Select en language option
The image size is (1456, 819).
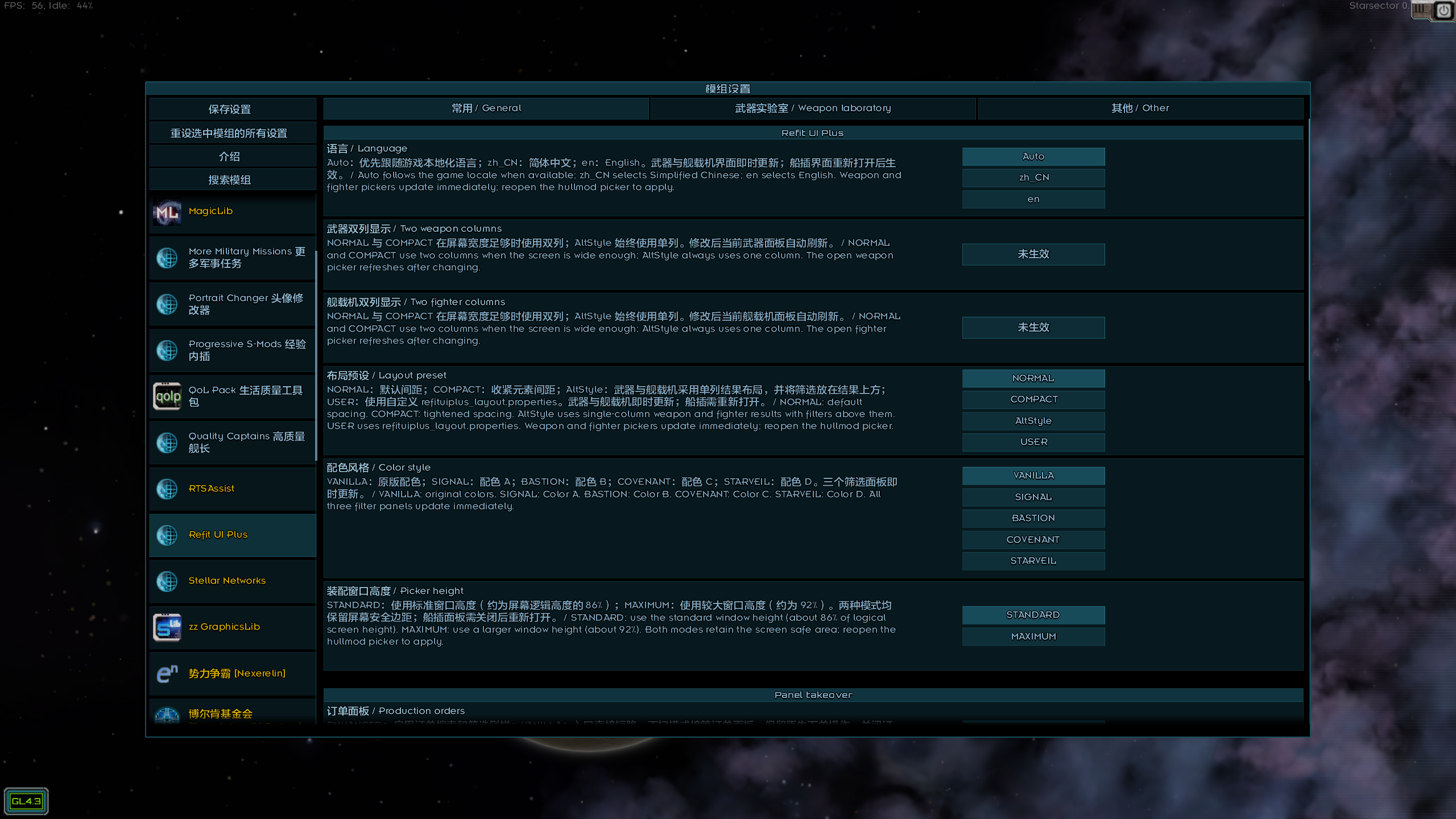point(1033,199)
